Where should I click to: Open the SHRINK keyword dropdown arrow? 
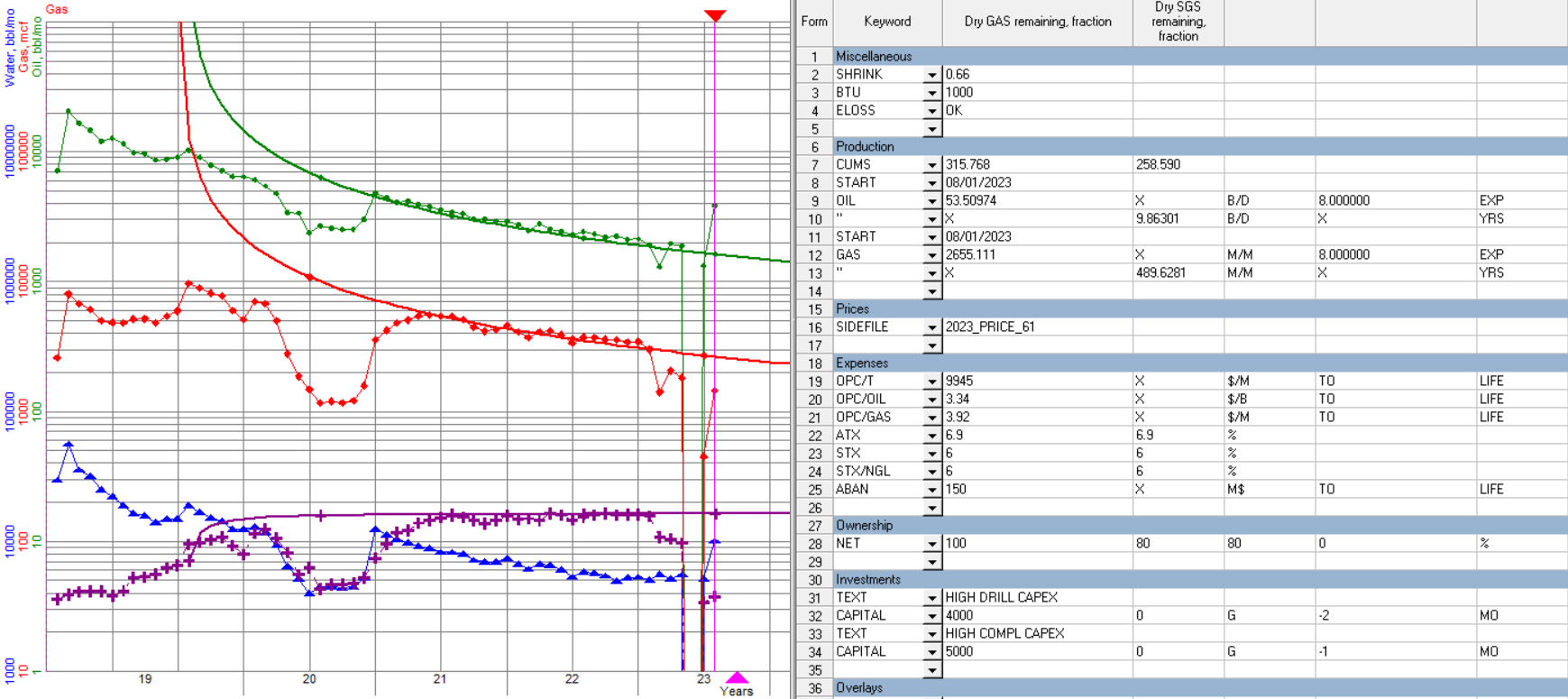click(932, 75)
